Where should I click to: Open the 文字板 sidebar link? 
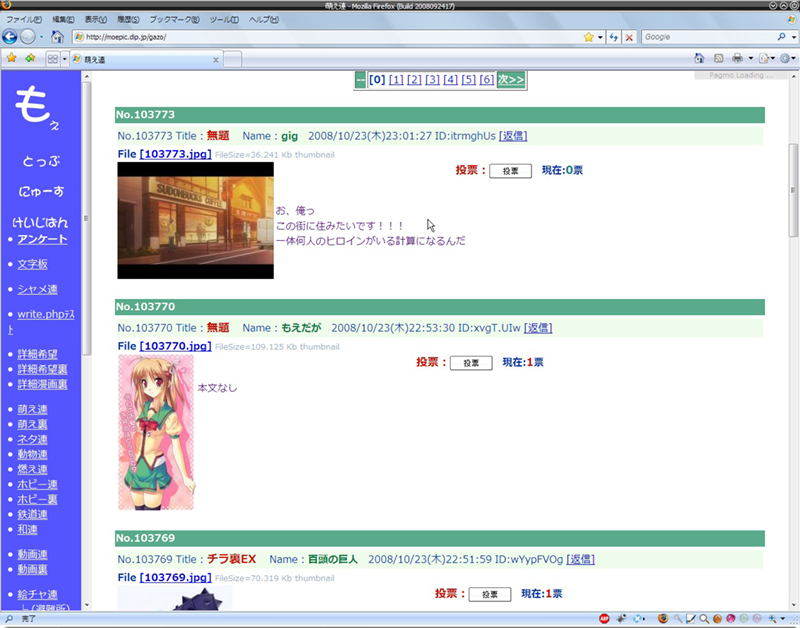(33, 264)
